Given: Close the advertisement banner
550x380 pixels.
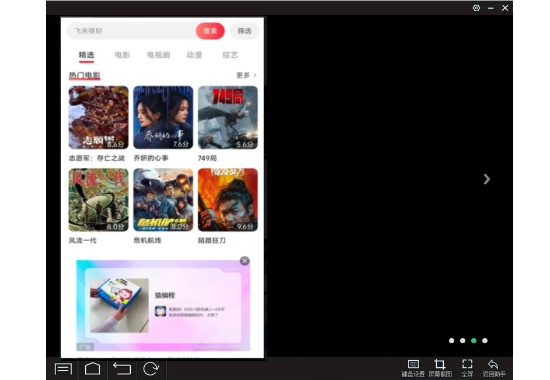Looking at the screenshot, I should [x=244, y=261].
